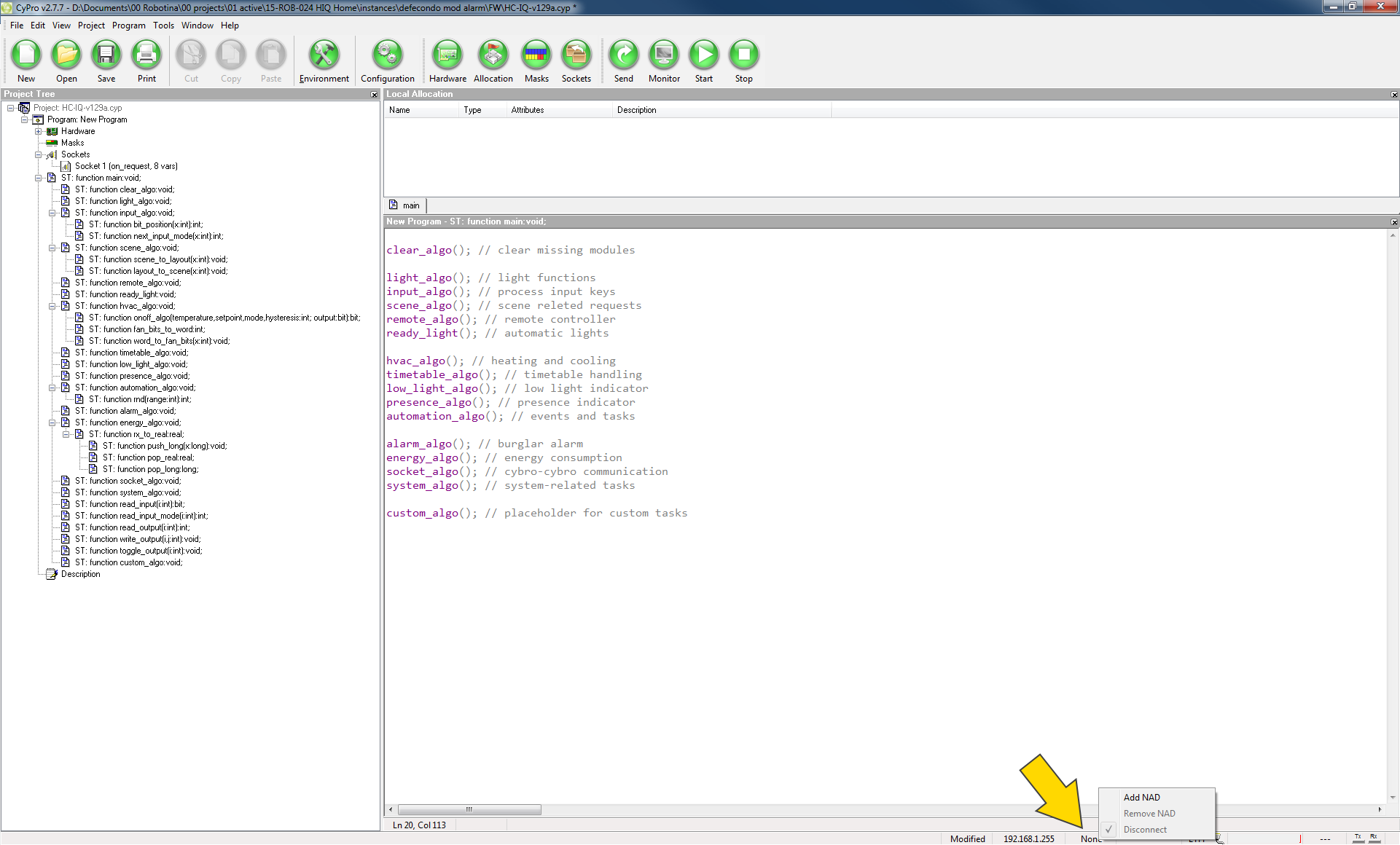1400x845 pixels.
Task: Open the Masks editor icon
Action: coord(536,55)
